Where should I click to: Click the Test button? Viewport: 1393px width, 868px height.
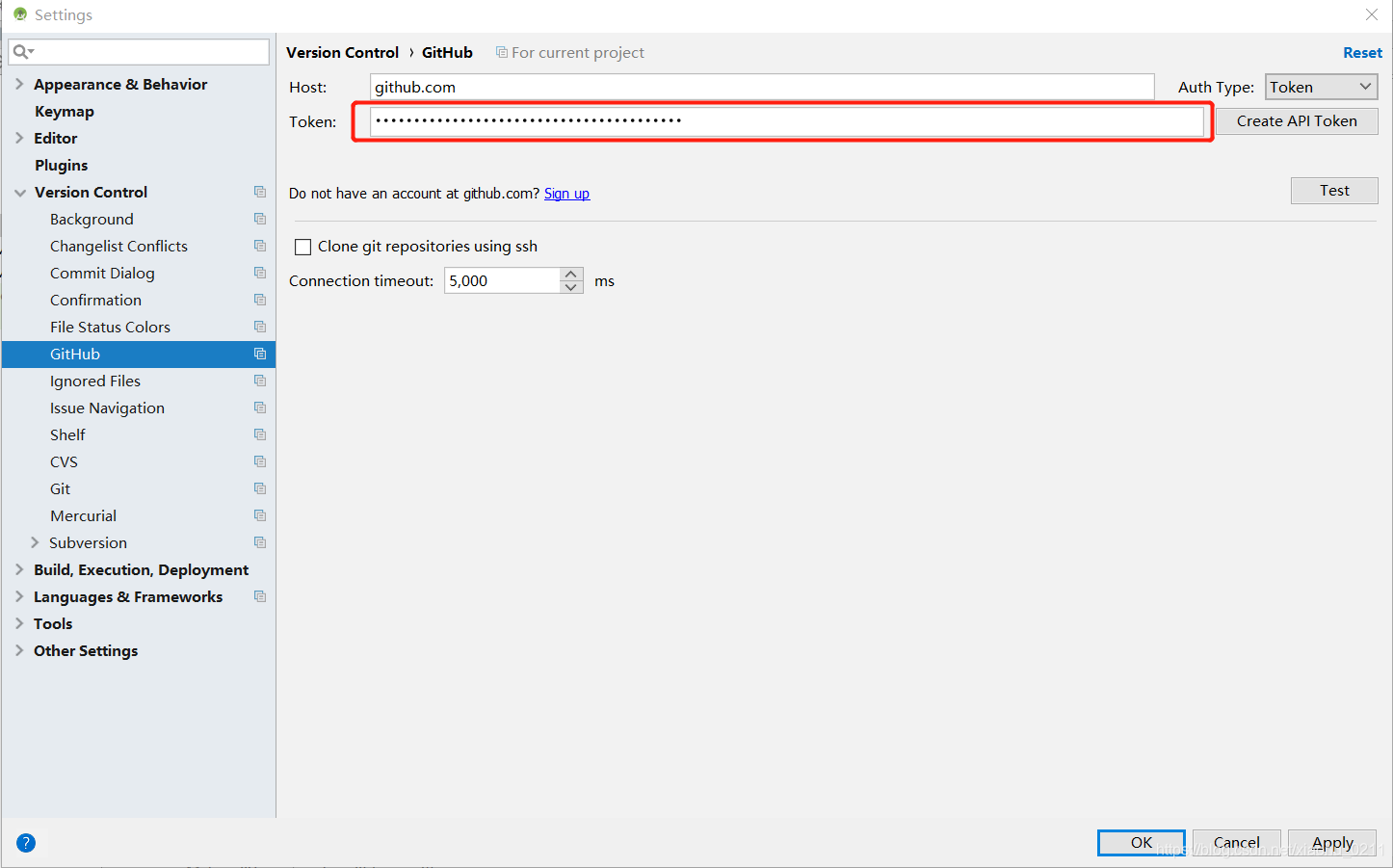coord(1334,190)
